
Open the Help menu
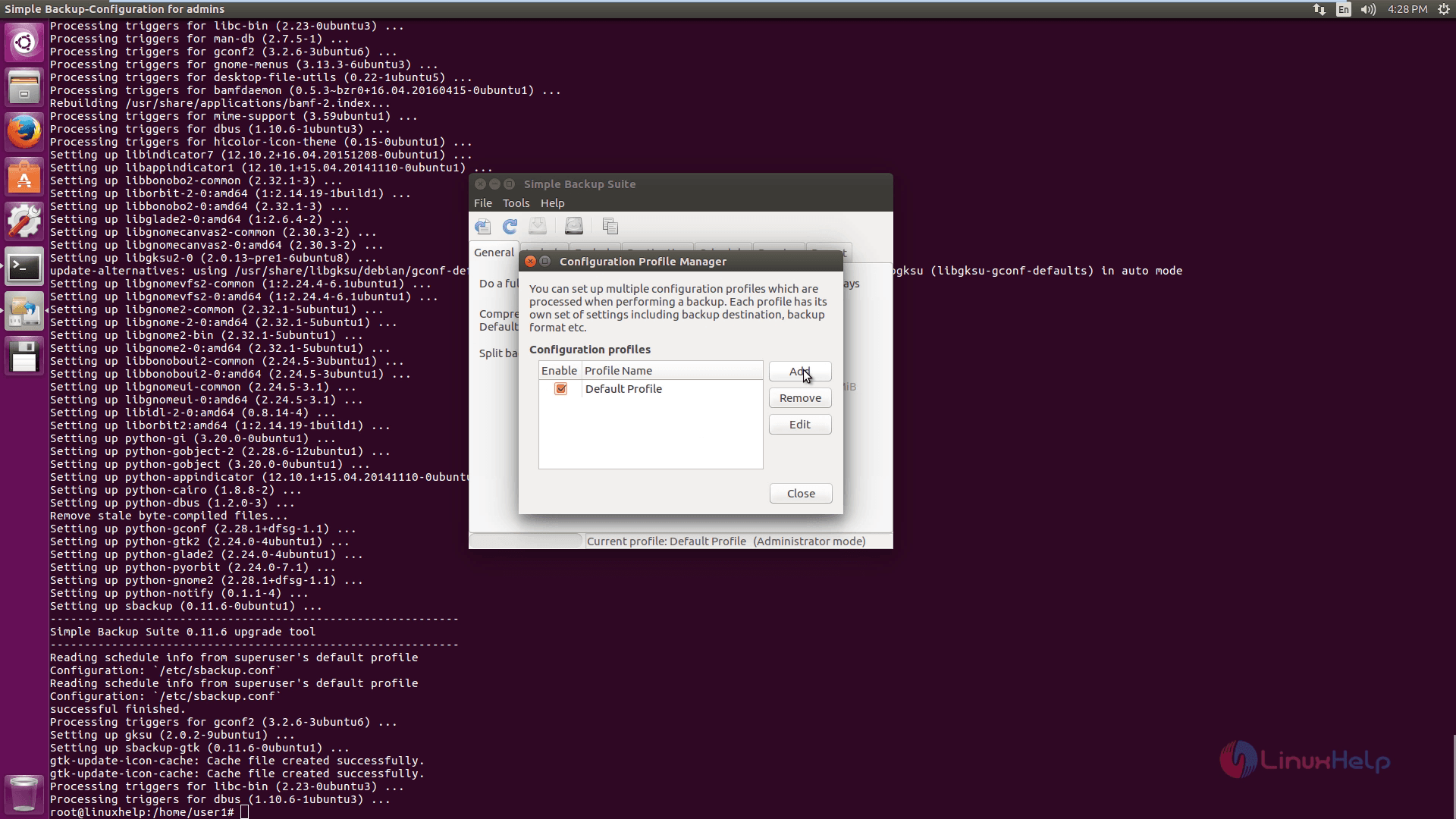(x=553, y=203)
